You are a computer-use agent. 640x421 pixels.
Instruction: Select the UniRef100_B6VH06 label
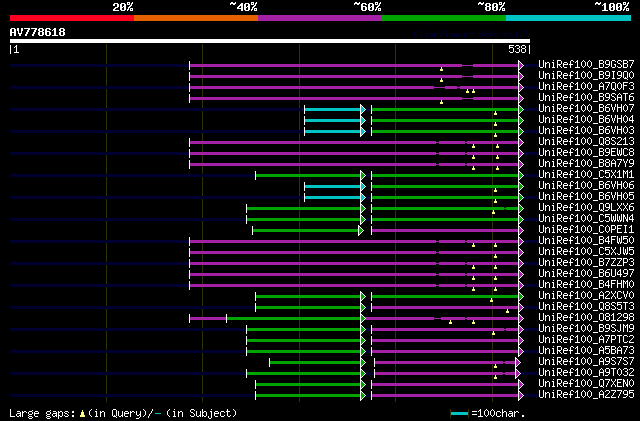[x=586, y=186]
